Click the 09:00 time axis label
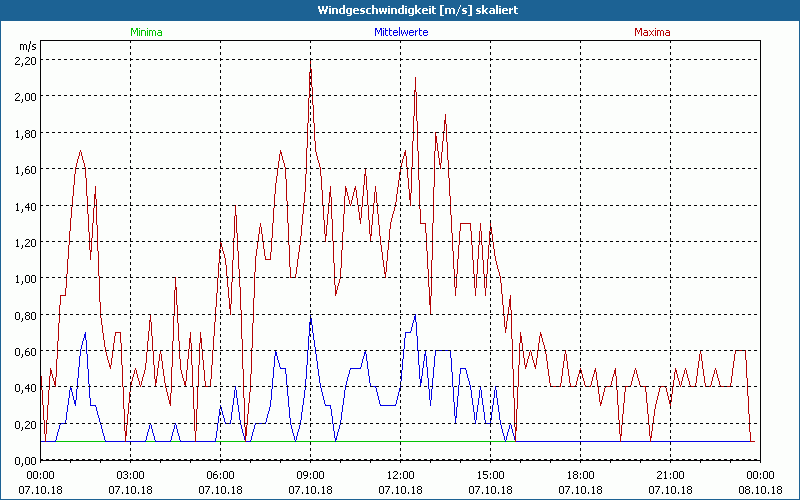Viewport: 800px width, 500px height. [x=310, y=475]
